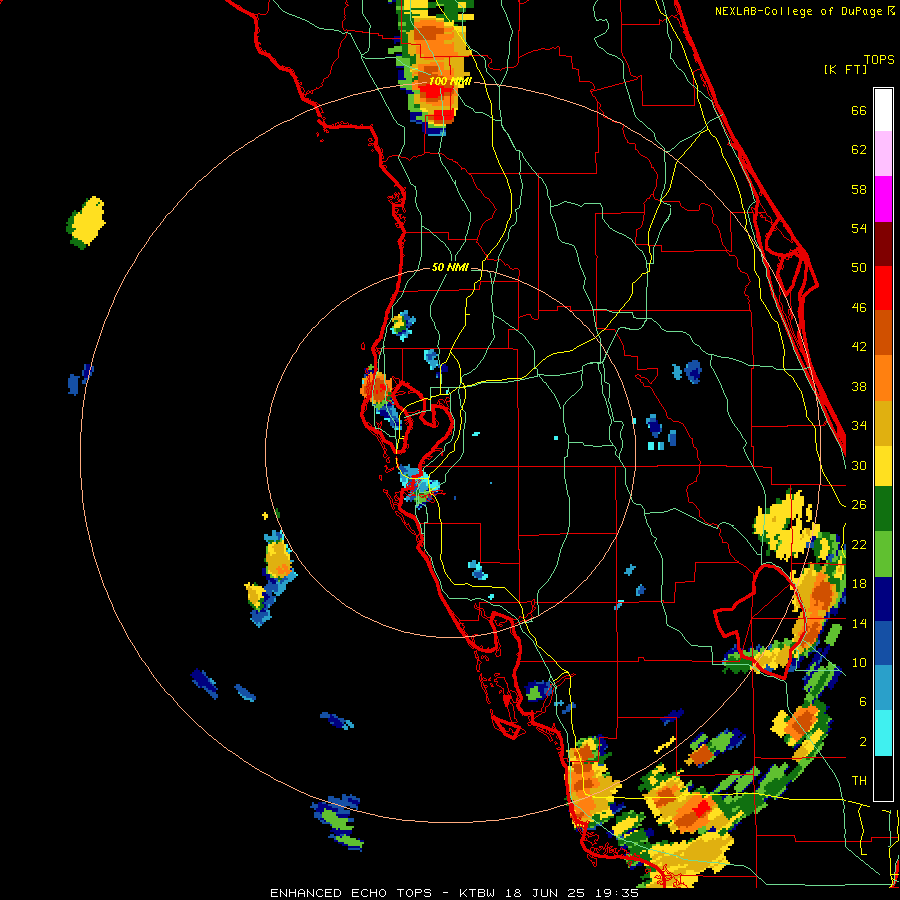Click the 100 NMI range ring label
The width and height of the screenshot is (900, 900).
450,82
